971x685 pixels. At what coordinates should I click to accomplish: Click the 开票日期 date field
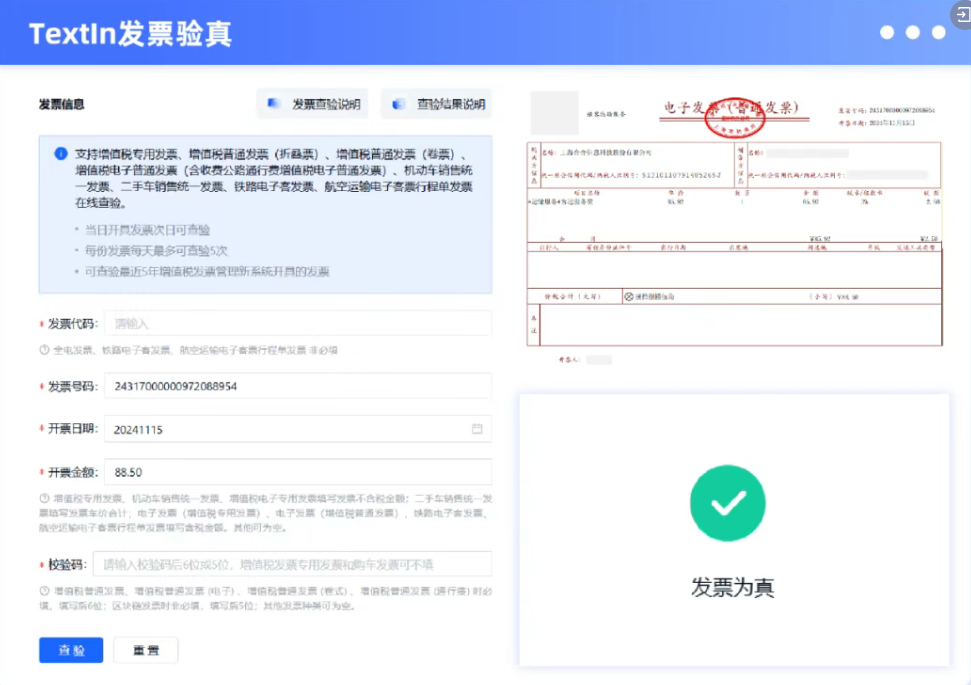click(298, 429)
